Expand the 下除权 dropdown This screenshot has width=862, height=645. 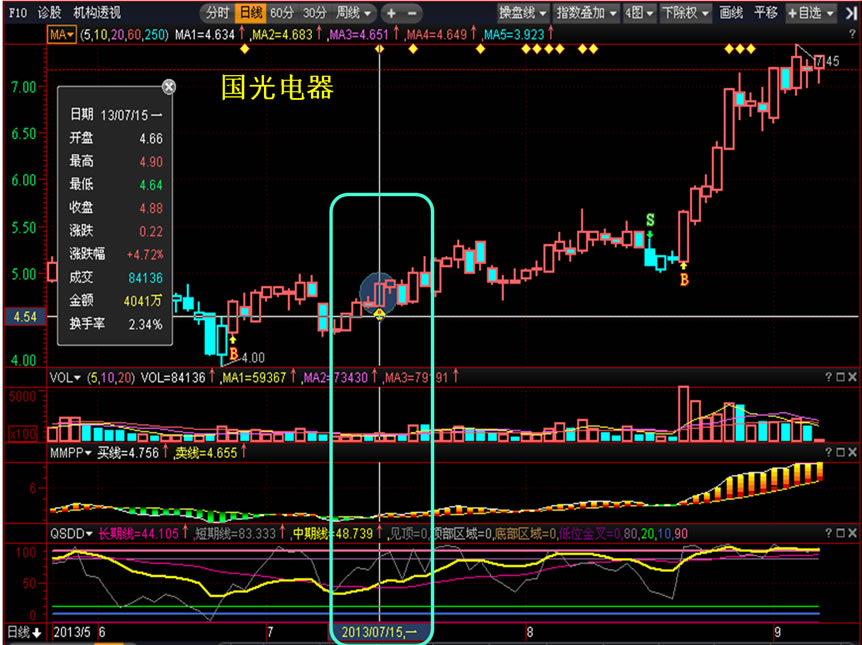(686, 13)
